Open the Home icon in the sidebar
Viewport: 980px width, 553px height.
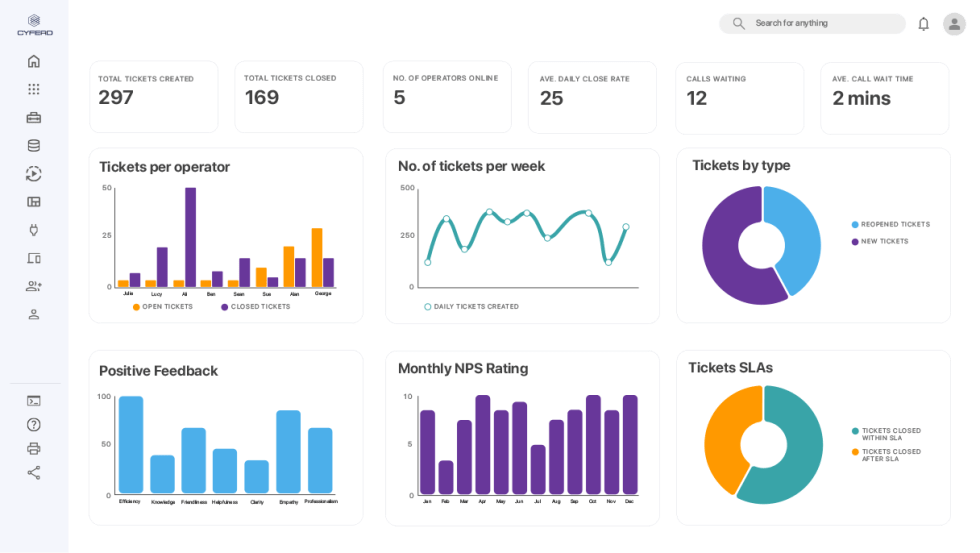point(34,61)
